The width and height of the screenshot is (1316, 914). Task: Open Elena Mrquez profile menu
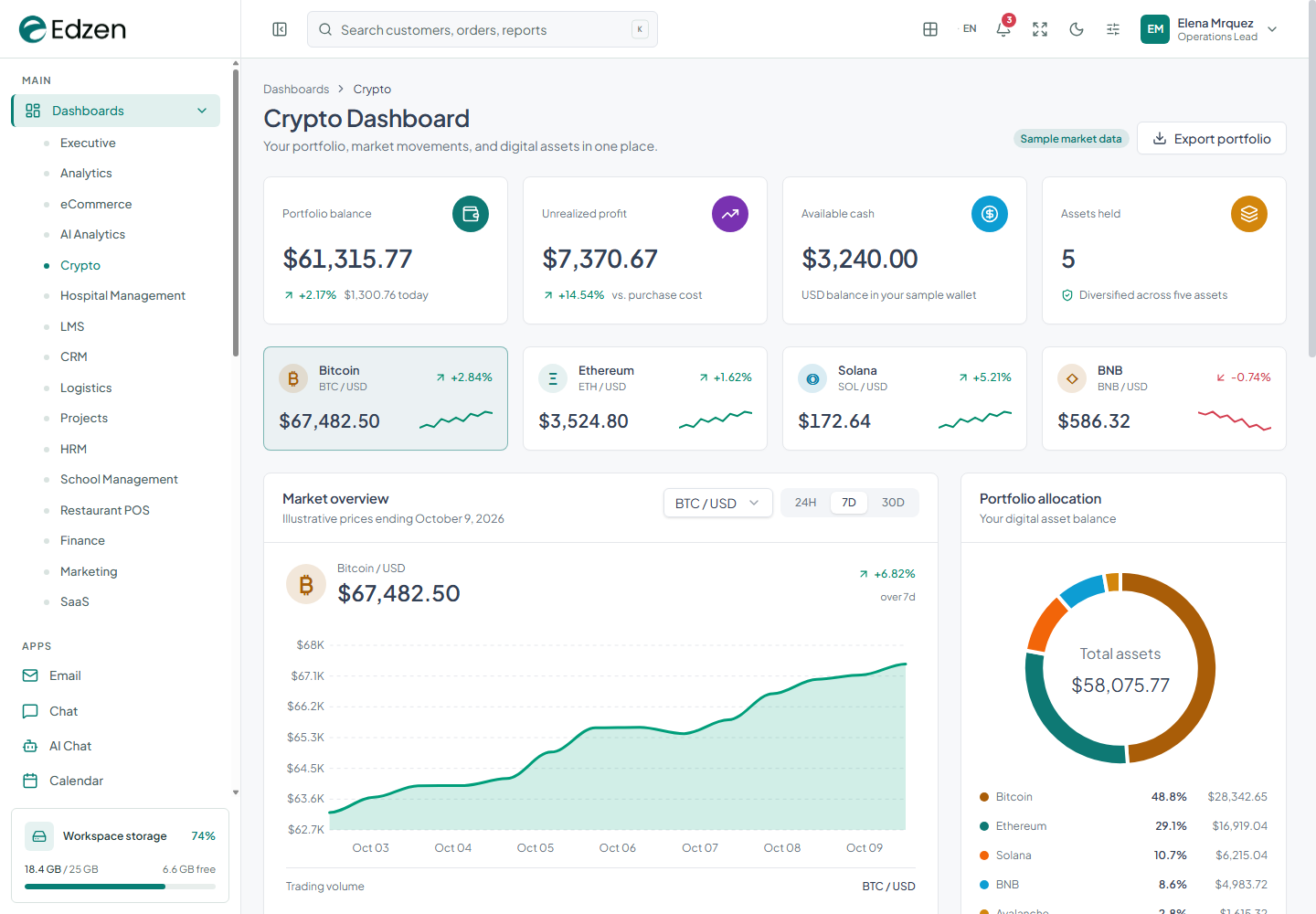(x=1208, y=29)
